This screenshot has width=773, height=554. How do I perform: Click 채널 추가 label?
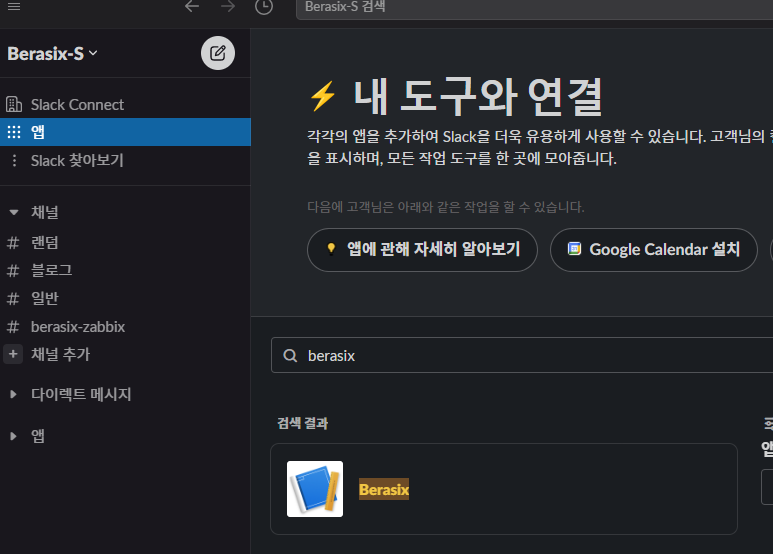pos(61,354)
